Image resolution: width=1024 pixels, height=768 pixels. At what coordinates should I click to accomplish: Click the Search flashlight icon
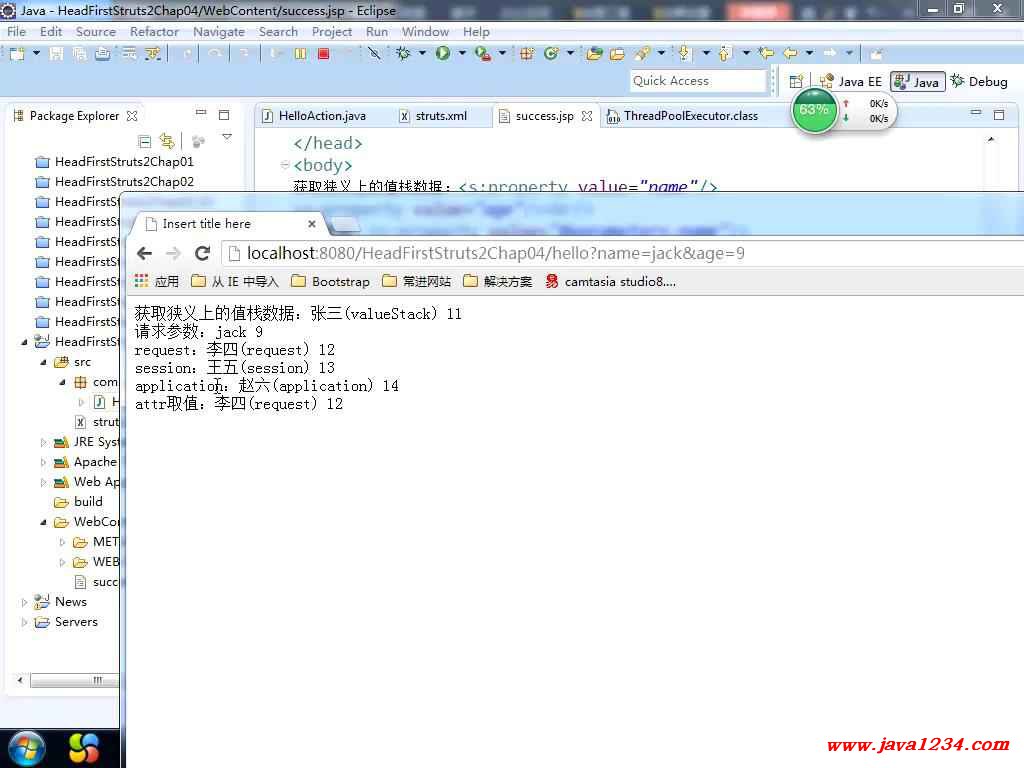click(x=642, y=54)
